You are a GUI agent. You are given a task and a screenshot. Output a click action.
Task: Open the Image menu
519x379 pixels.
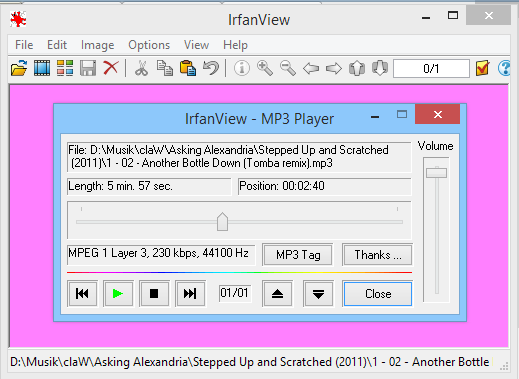click(x=97, y=45)
